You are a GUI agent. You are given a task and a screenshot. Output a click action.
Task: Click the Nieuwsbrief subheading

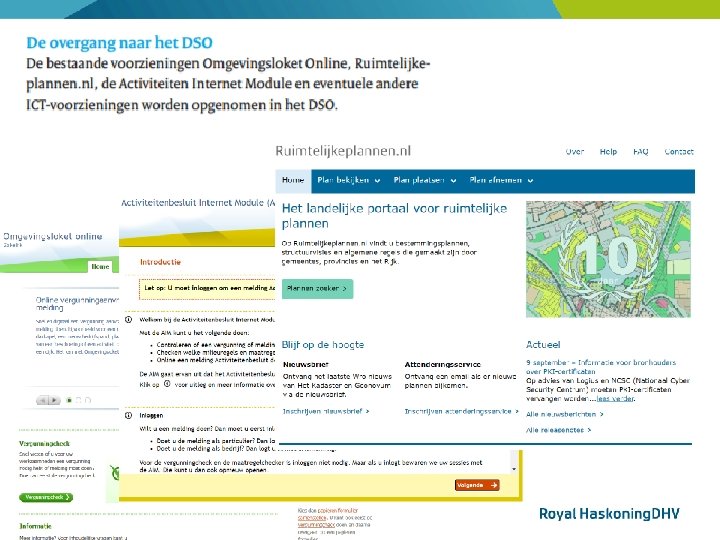click(x=306, y=365)
